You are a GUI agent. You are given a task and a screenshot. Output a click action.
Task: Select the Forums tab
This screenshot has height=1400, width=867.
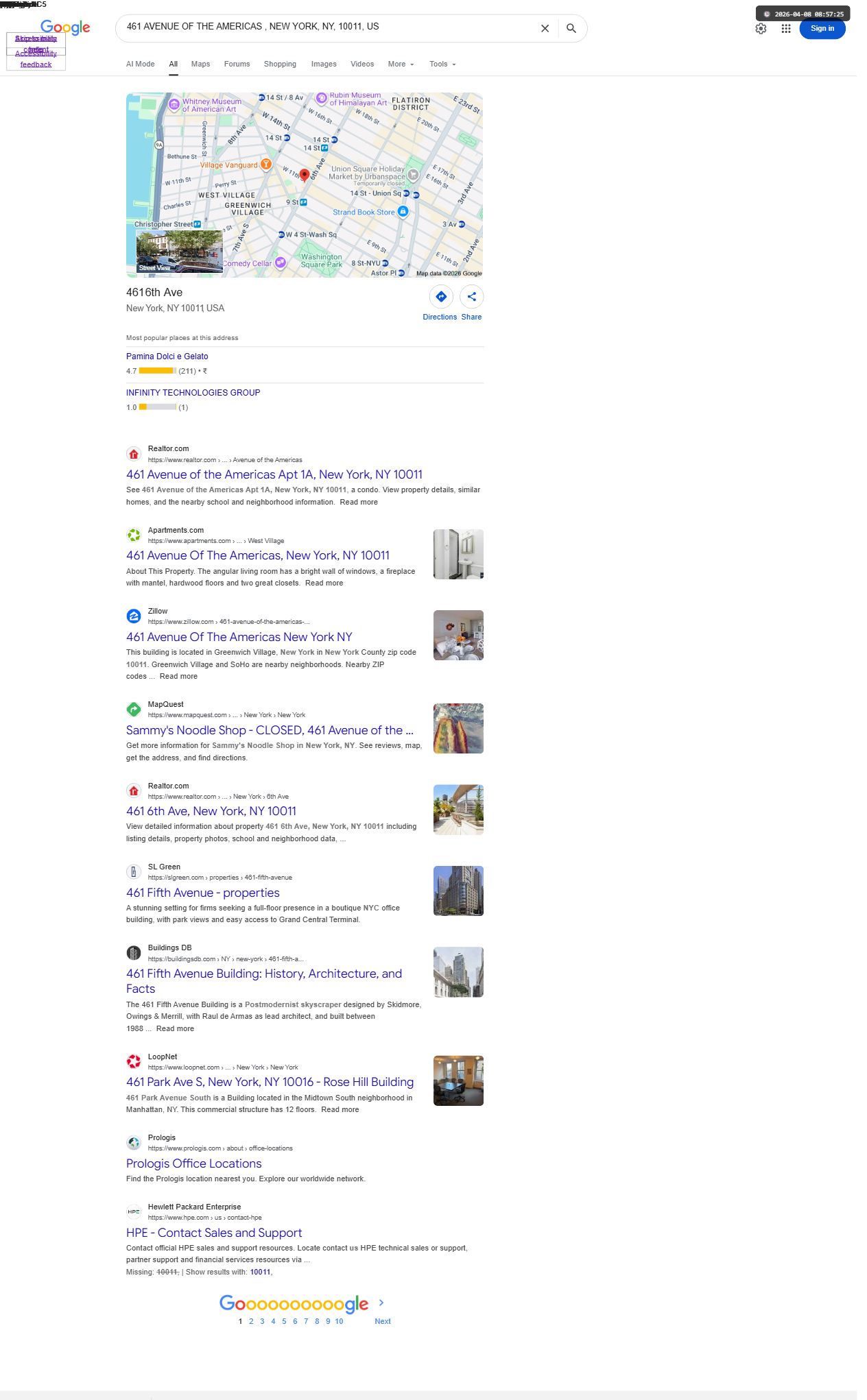pos(237,64)
